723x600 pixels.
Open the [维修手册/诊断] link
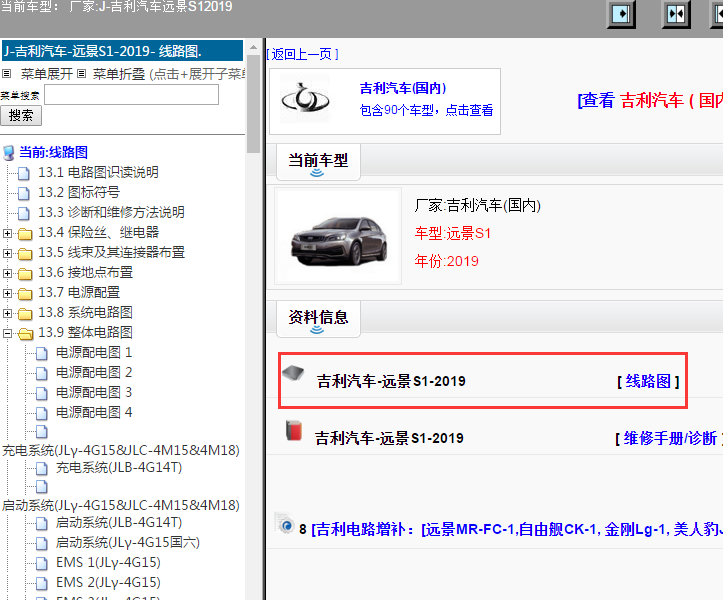(x=669, y=438)
